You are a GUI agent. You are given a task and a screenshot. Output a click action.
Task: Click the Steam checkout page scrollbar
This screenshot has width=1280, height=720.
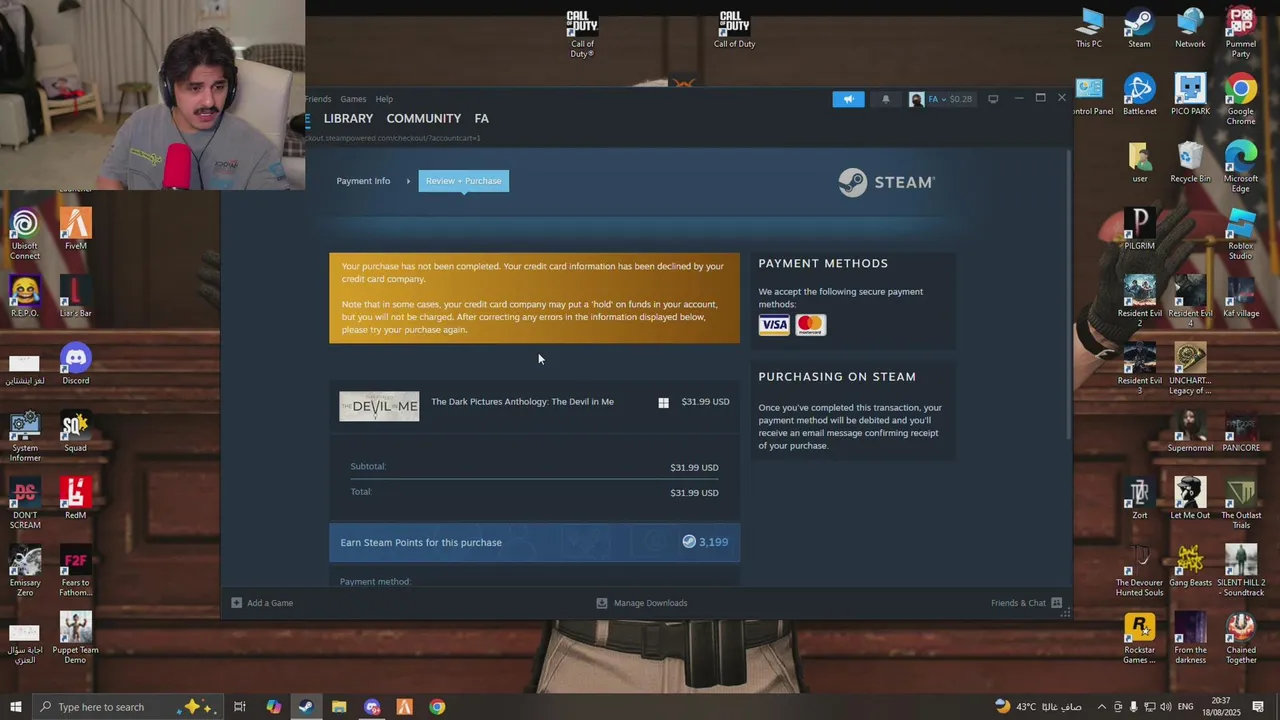[1069, 295]
